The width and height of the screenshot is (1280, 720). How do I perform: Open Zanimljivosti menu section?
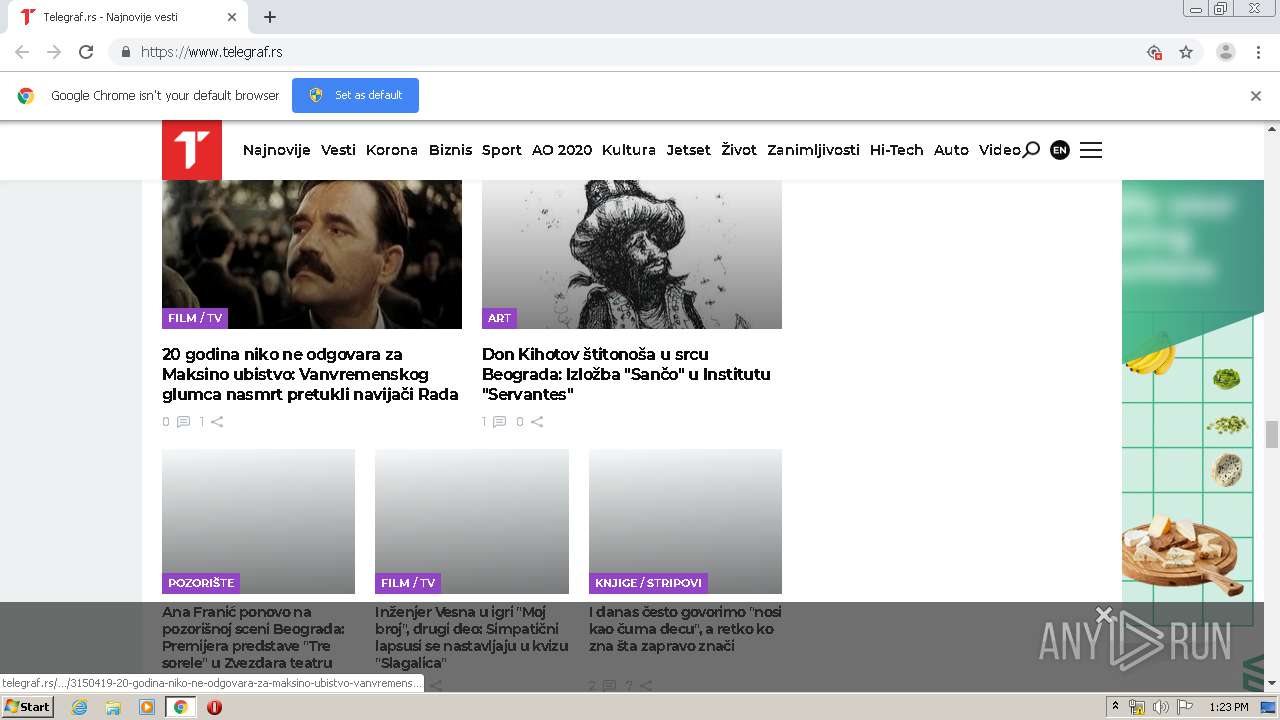[813, 150]
